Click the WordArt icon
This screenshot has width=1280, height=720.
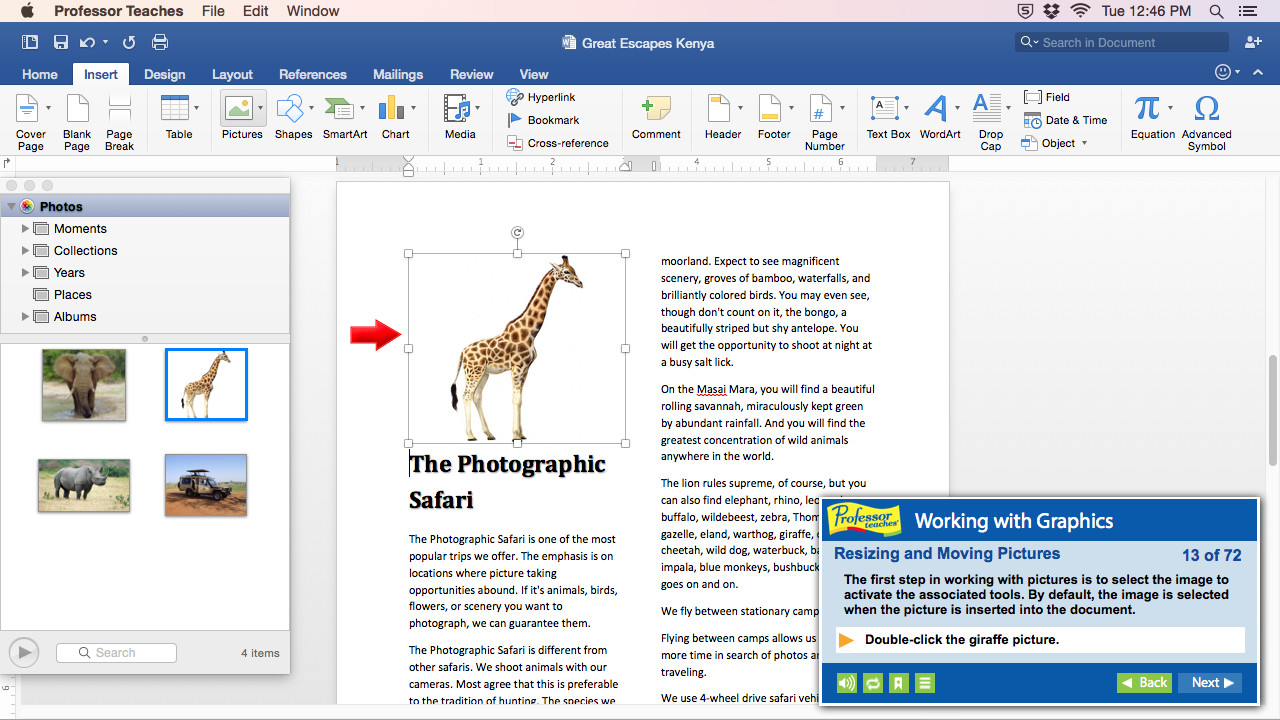[937, 109]
